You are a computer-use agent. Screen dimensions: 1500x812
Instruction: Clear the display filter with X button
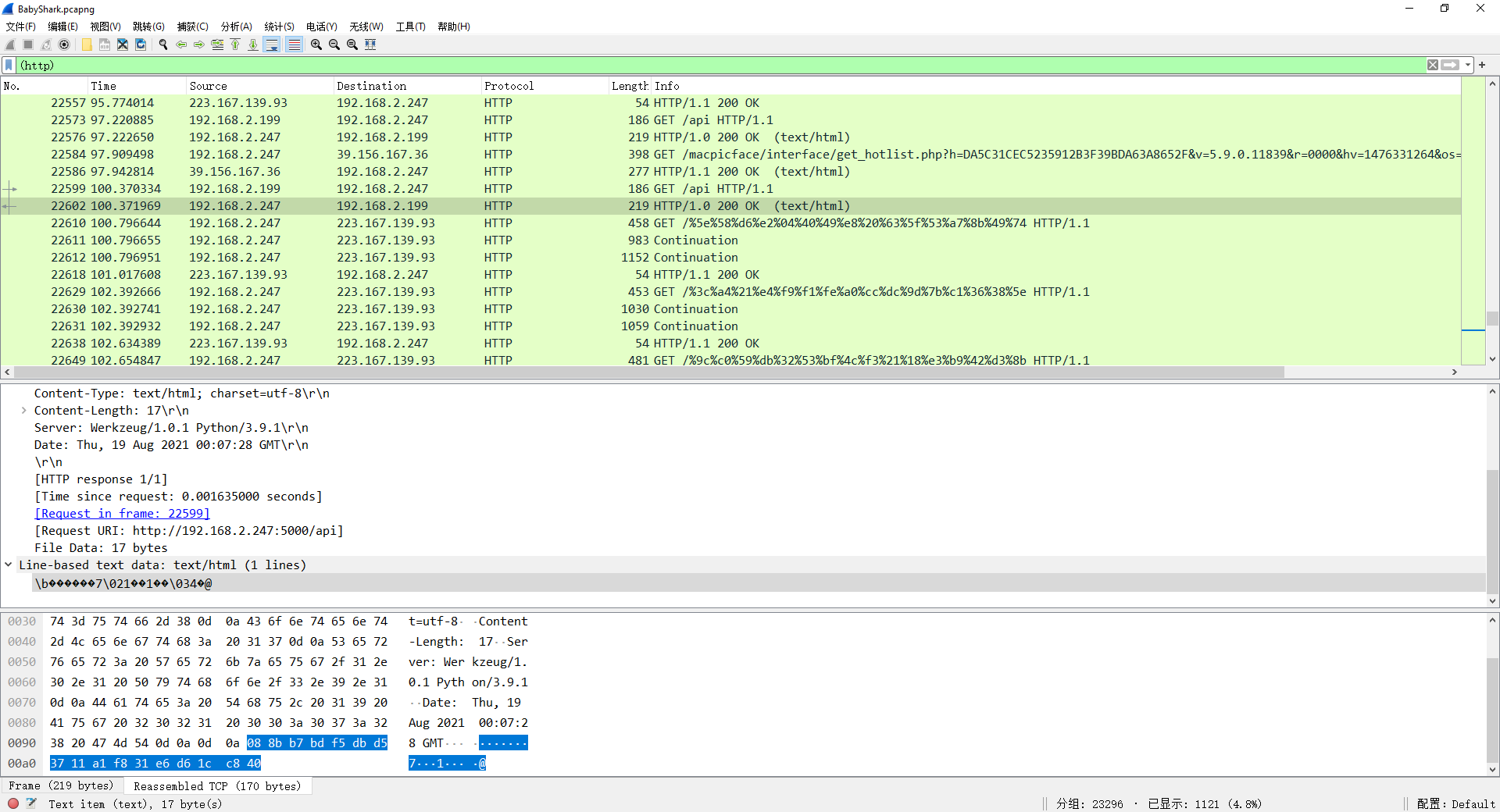pos(1433,65)
